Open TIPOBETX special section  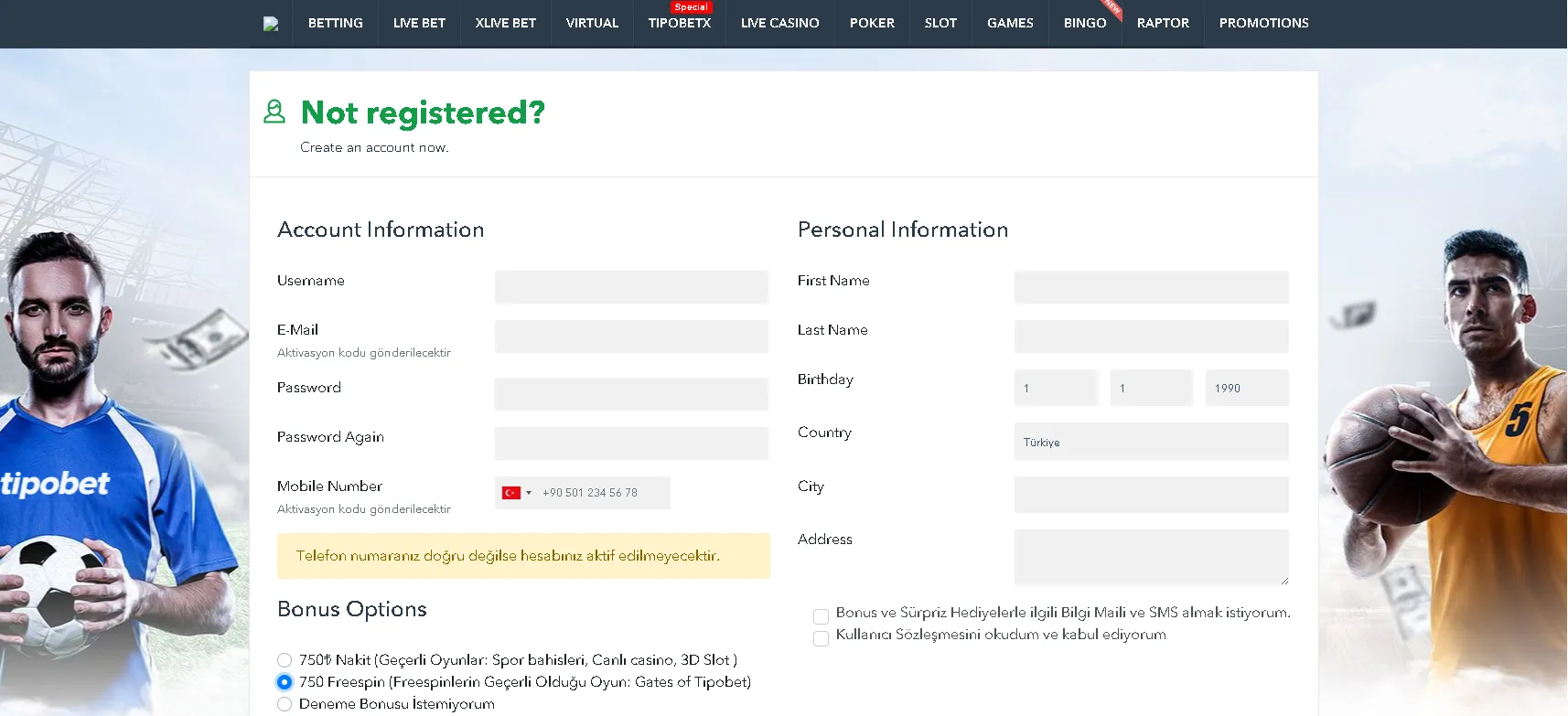(680, 23)
